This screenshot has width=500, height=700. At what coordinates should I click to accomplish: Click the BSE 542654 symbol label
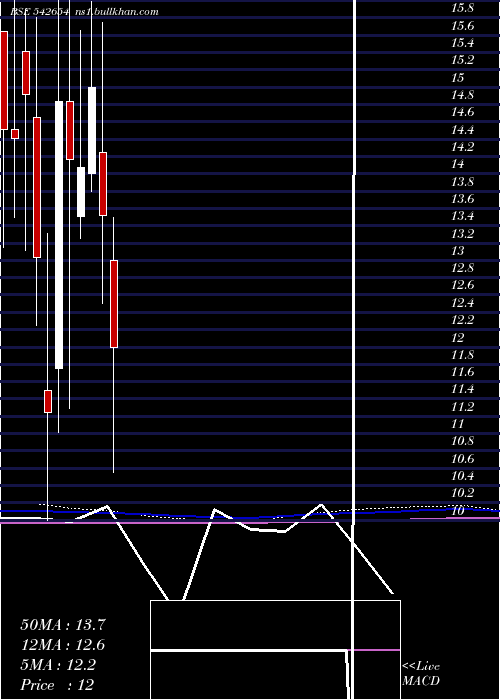(x=40, y=12)
